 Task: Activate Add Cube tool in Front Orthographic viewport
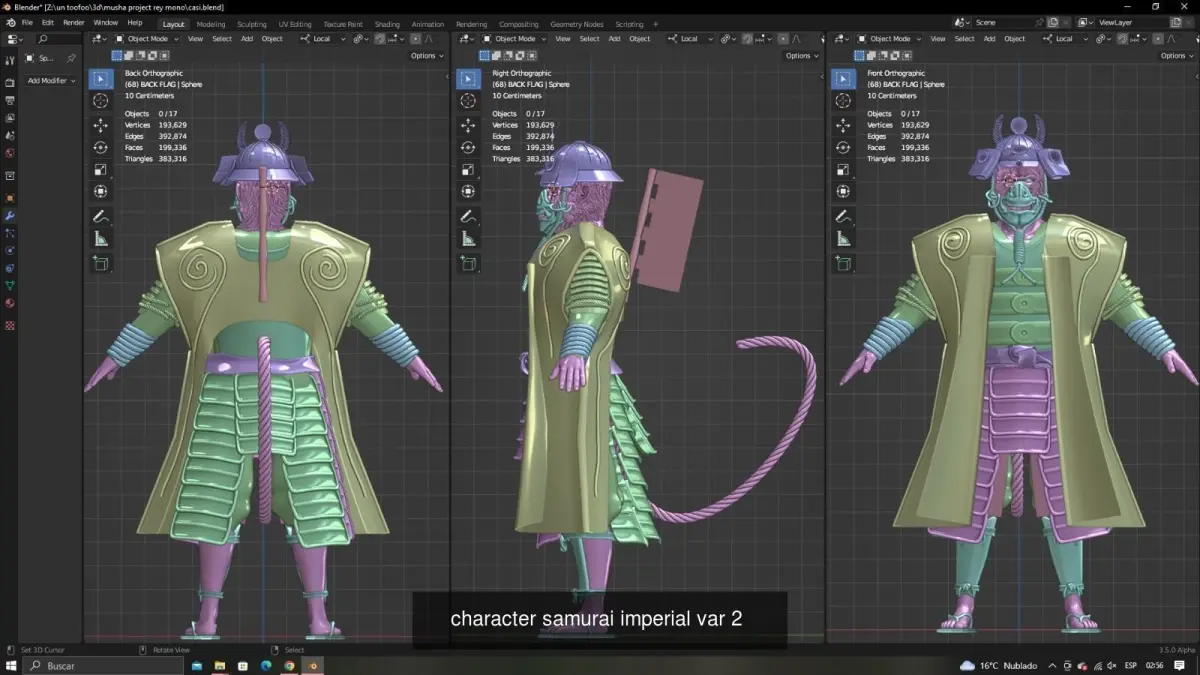844,263
